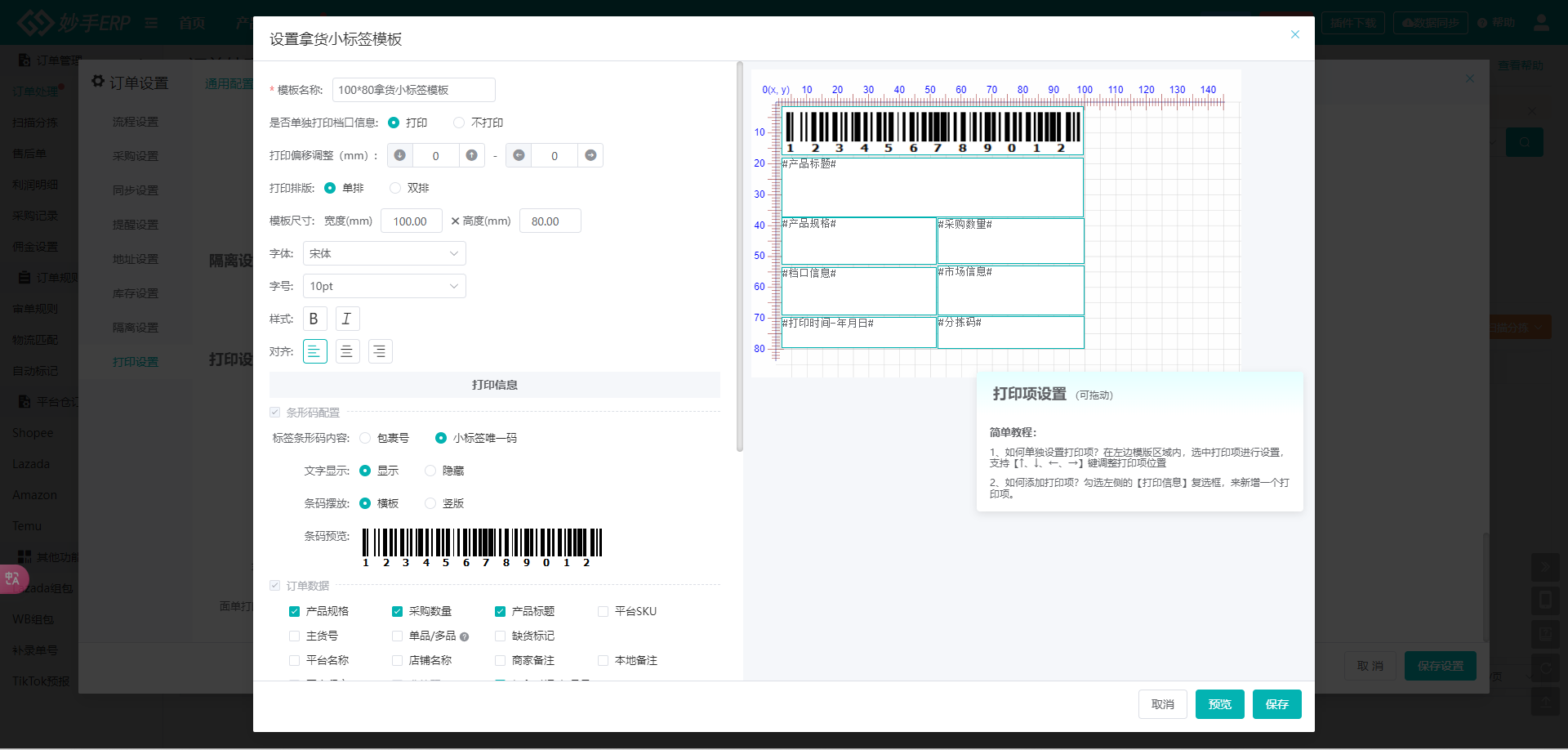This screenshot has width=1568, height=750.
Task: Select the #产品标题# print item on canvas
Action: click(933, 187)
